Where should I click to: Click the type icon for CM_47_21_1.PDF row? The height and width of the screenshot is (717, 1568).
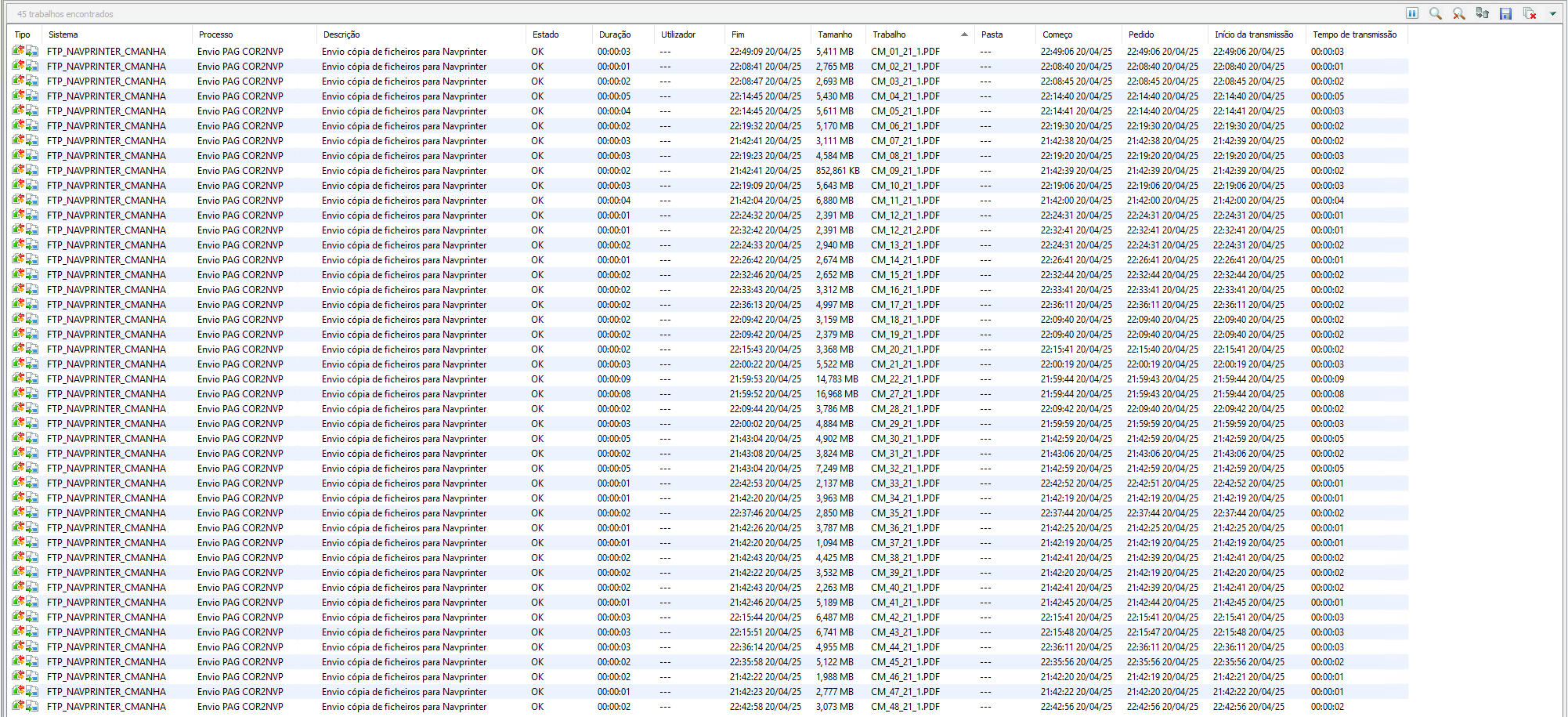point(25,692)
